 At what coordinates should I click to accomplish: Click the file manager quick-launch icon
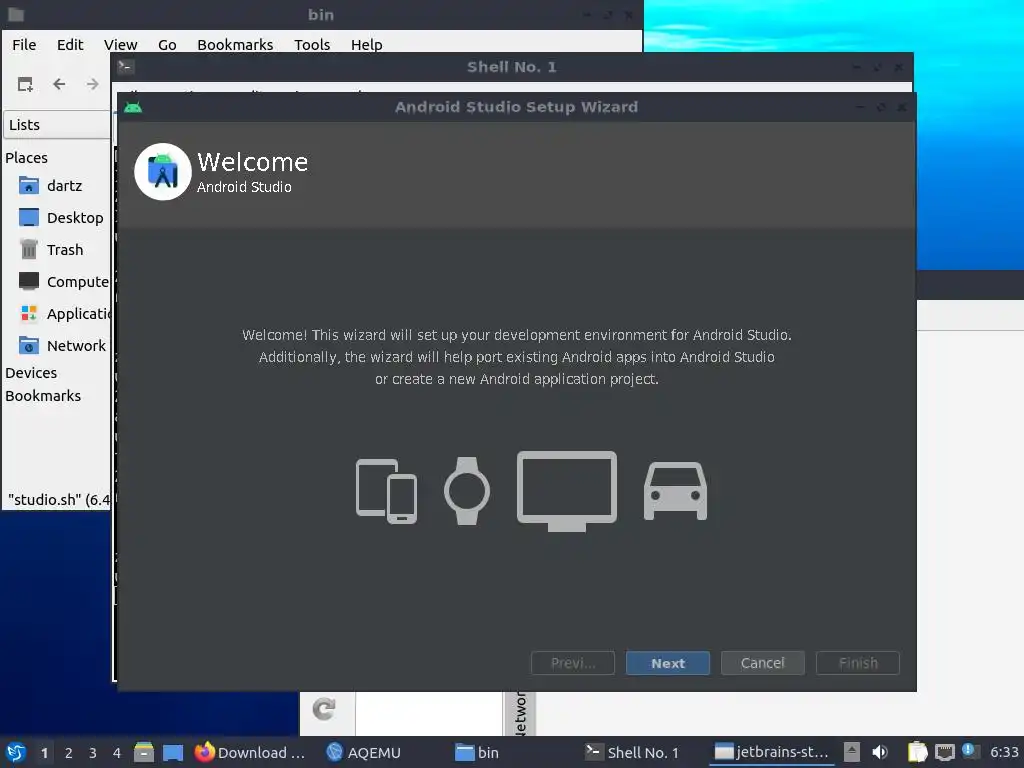[144, 752]
